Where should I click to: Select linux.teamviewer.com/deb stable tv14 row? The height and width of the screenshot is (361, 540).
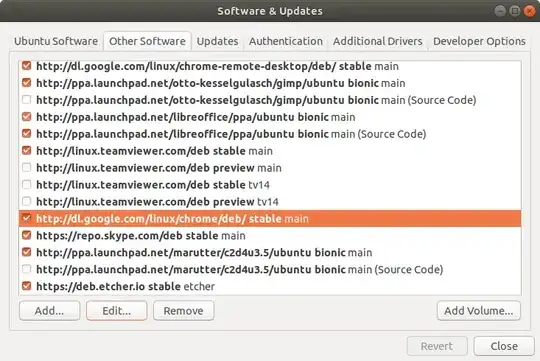point(270,184)
